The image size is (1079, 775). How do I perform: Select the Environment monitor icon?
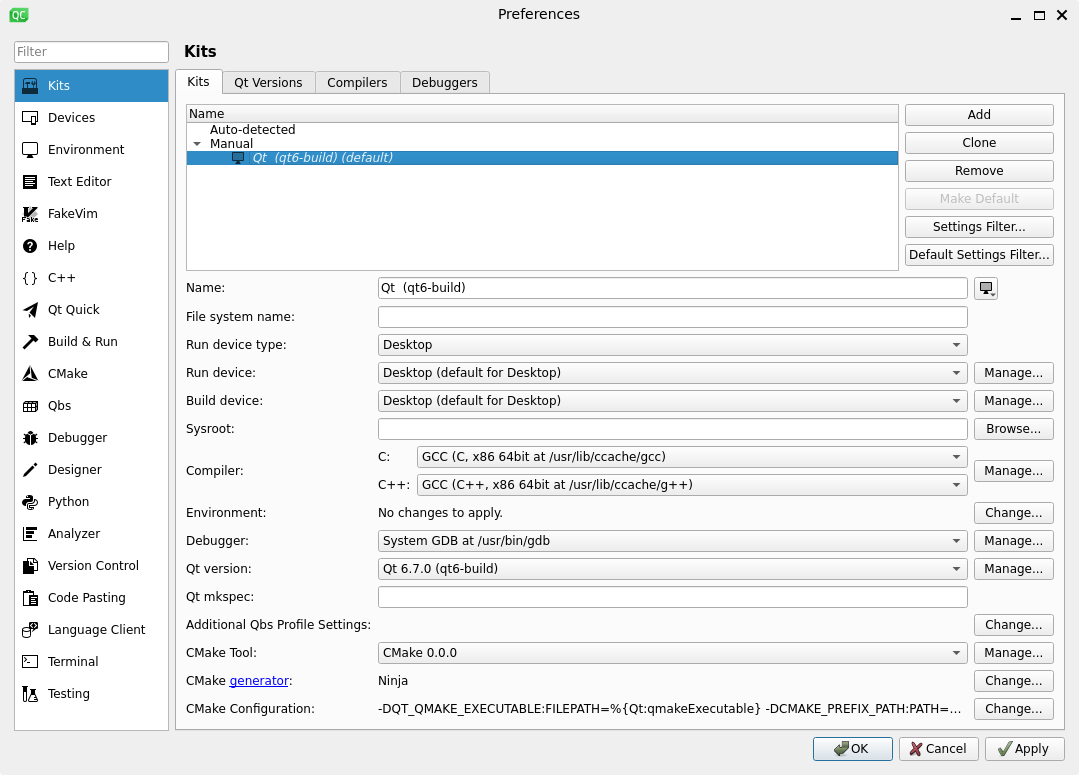[30, 149]
